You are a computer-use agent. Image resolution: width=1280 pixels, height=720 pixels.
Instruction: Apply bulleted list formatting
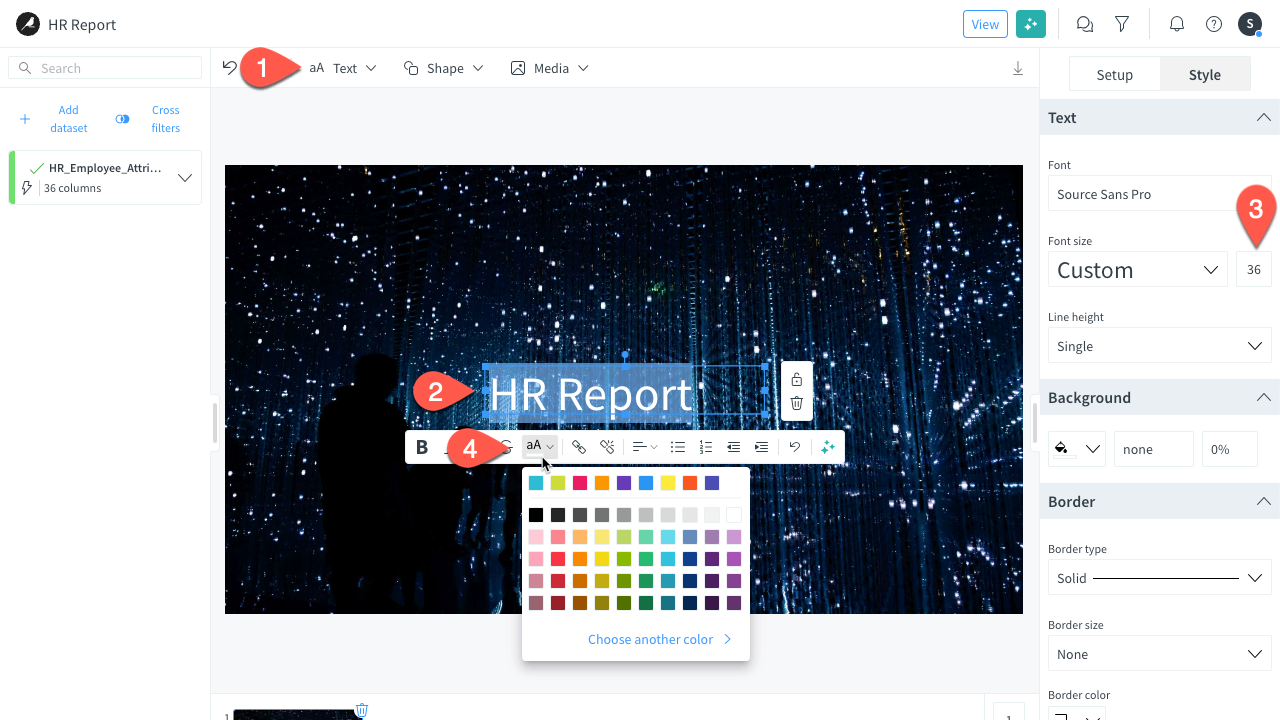(678, 447)
